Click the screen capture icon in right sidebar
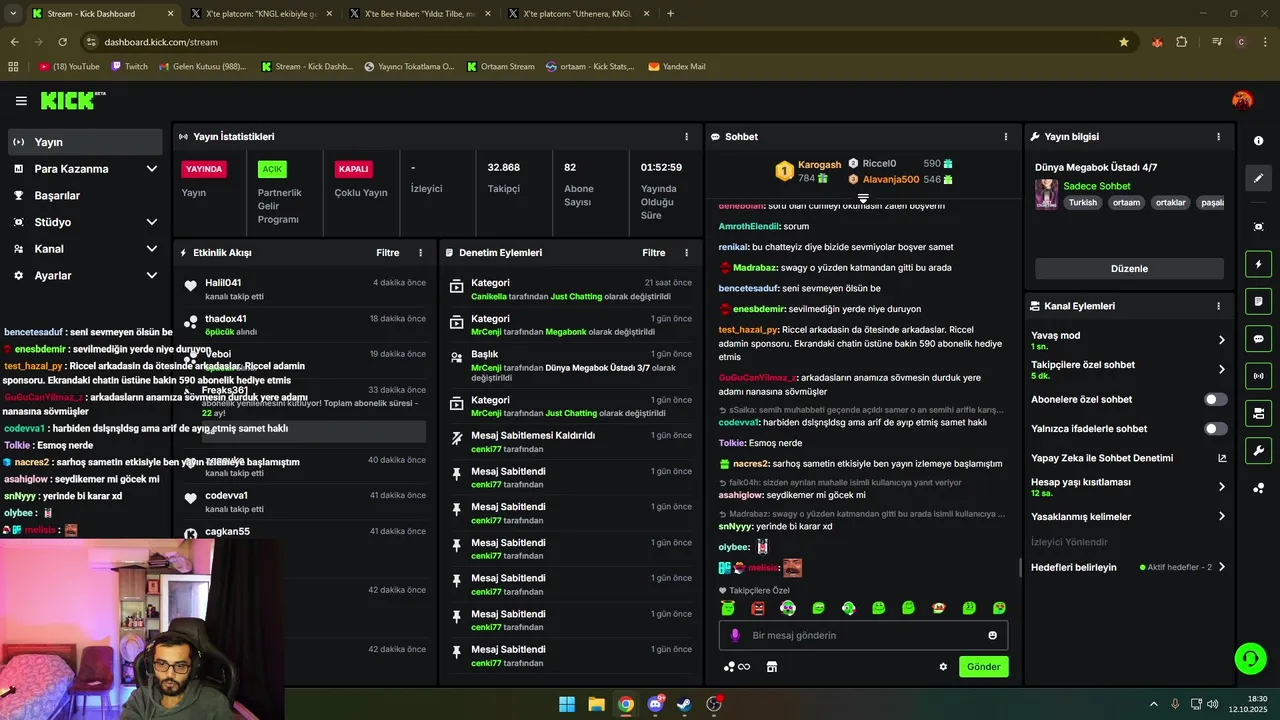 tap(1258, 227)
